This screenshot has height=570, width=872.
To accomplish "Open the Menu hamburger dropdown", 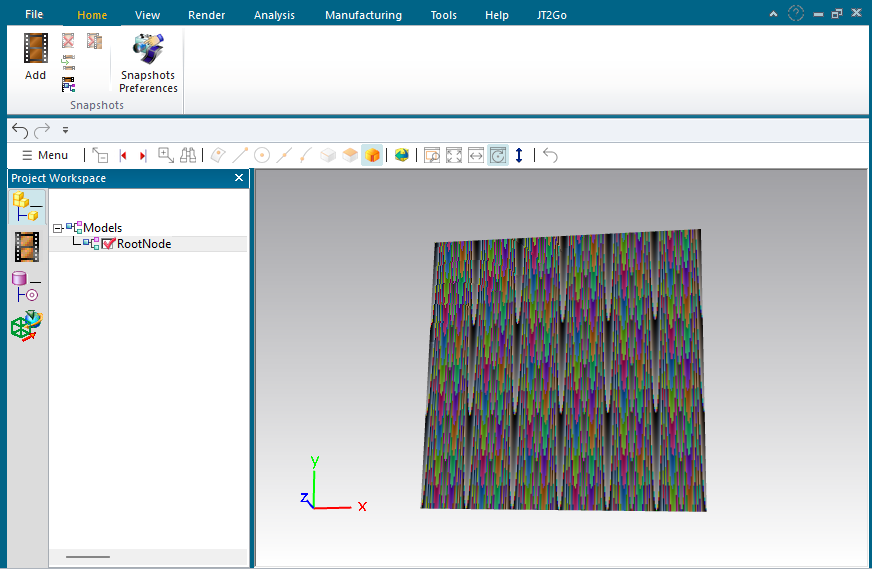I will (x=45, y=155).
